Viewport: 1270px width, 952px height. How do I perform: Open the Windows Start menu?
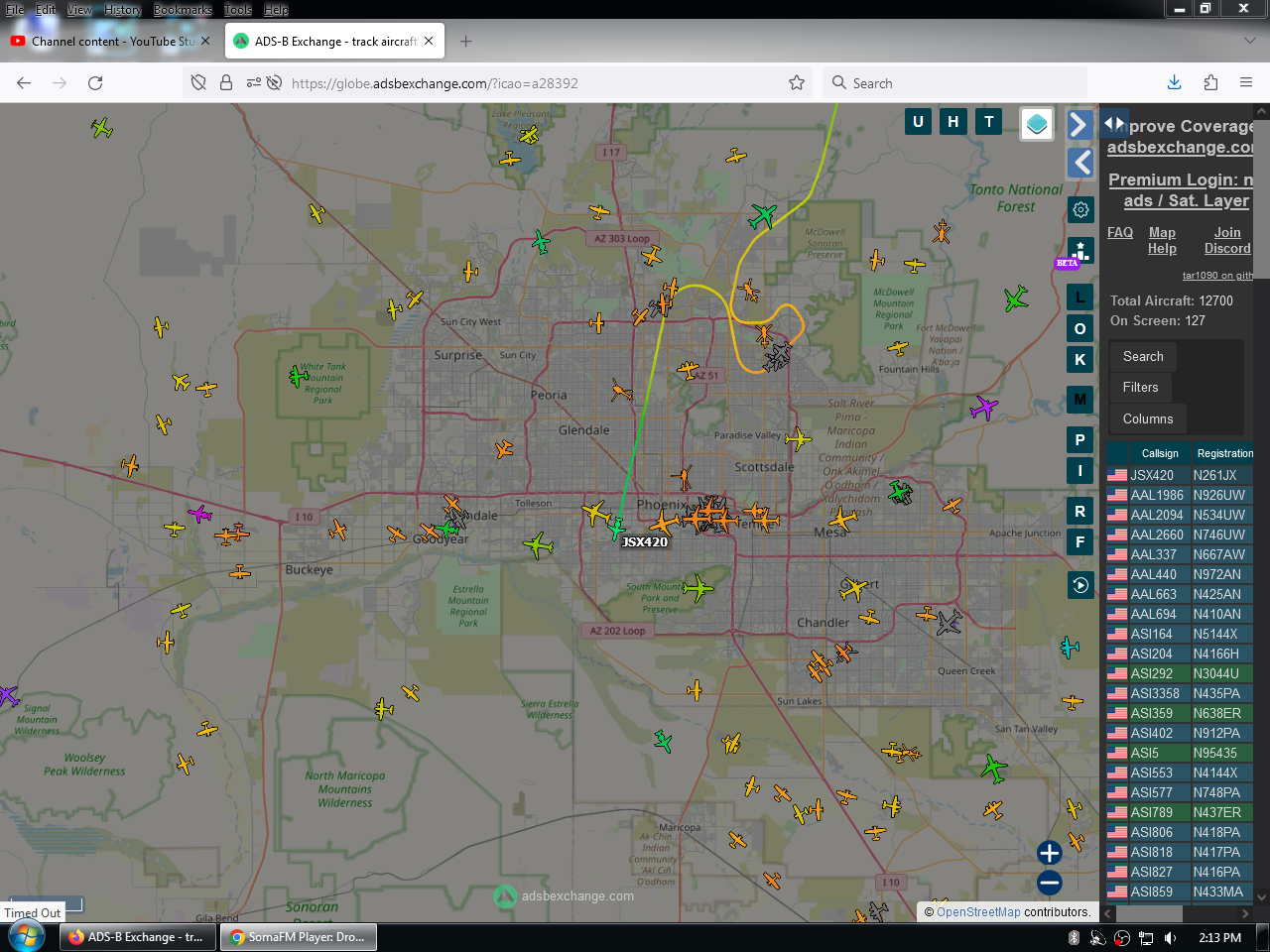pos(27,936)
